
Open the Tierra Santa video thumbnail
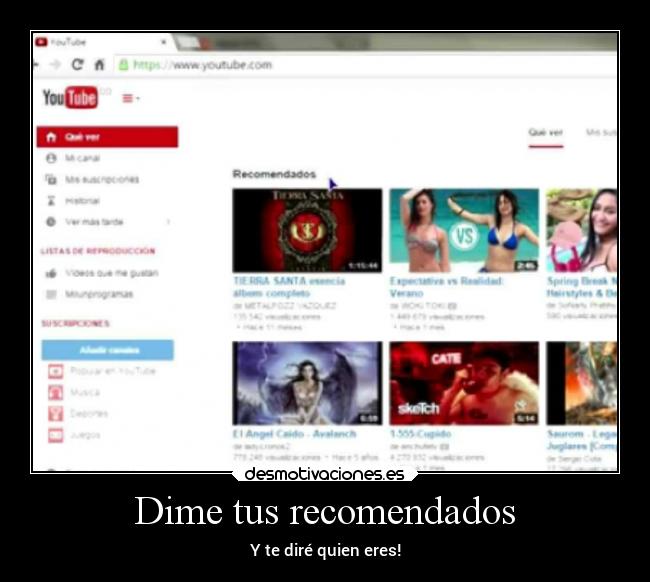307,230
